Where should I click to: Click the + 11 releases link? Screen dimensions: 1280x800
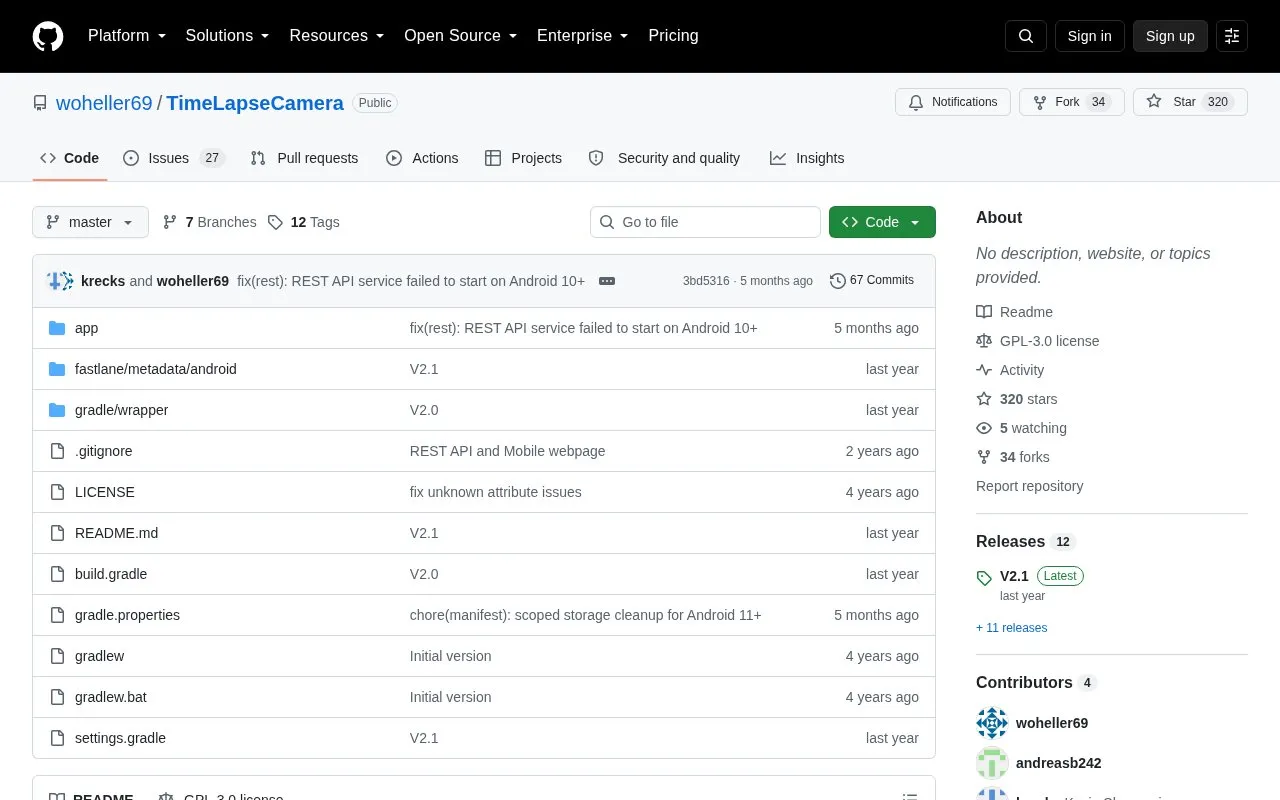coord(1011,628)
